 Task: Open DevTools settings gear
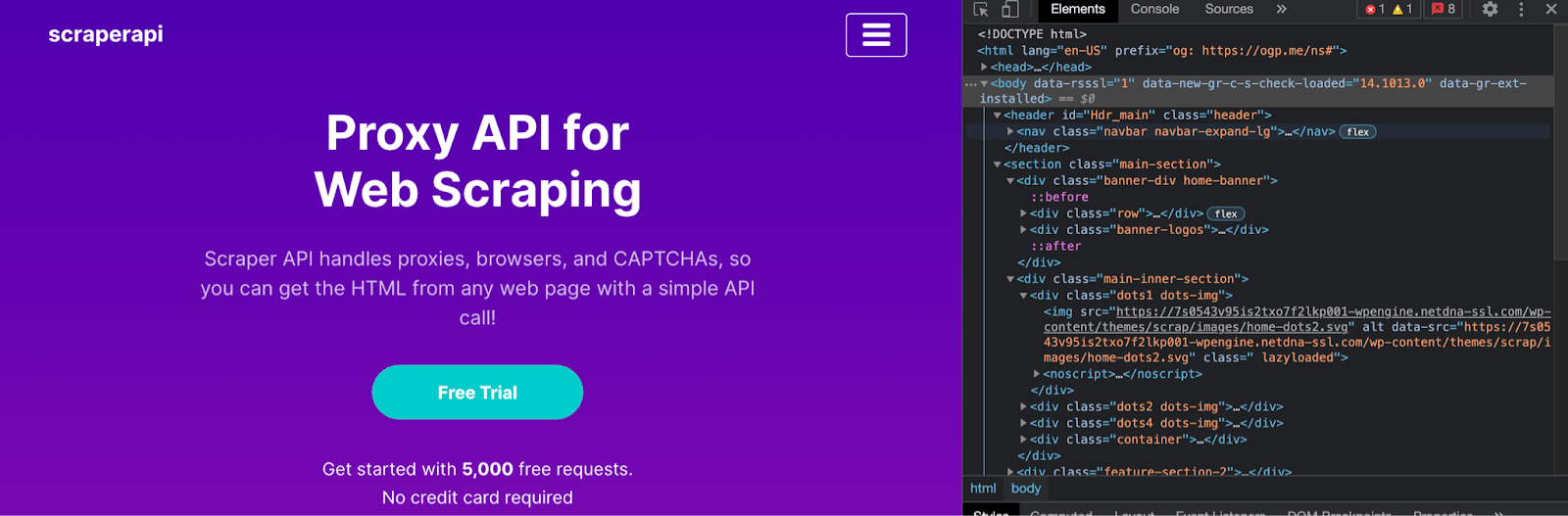1490,10
